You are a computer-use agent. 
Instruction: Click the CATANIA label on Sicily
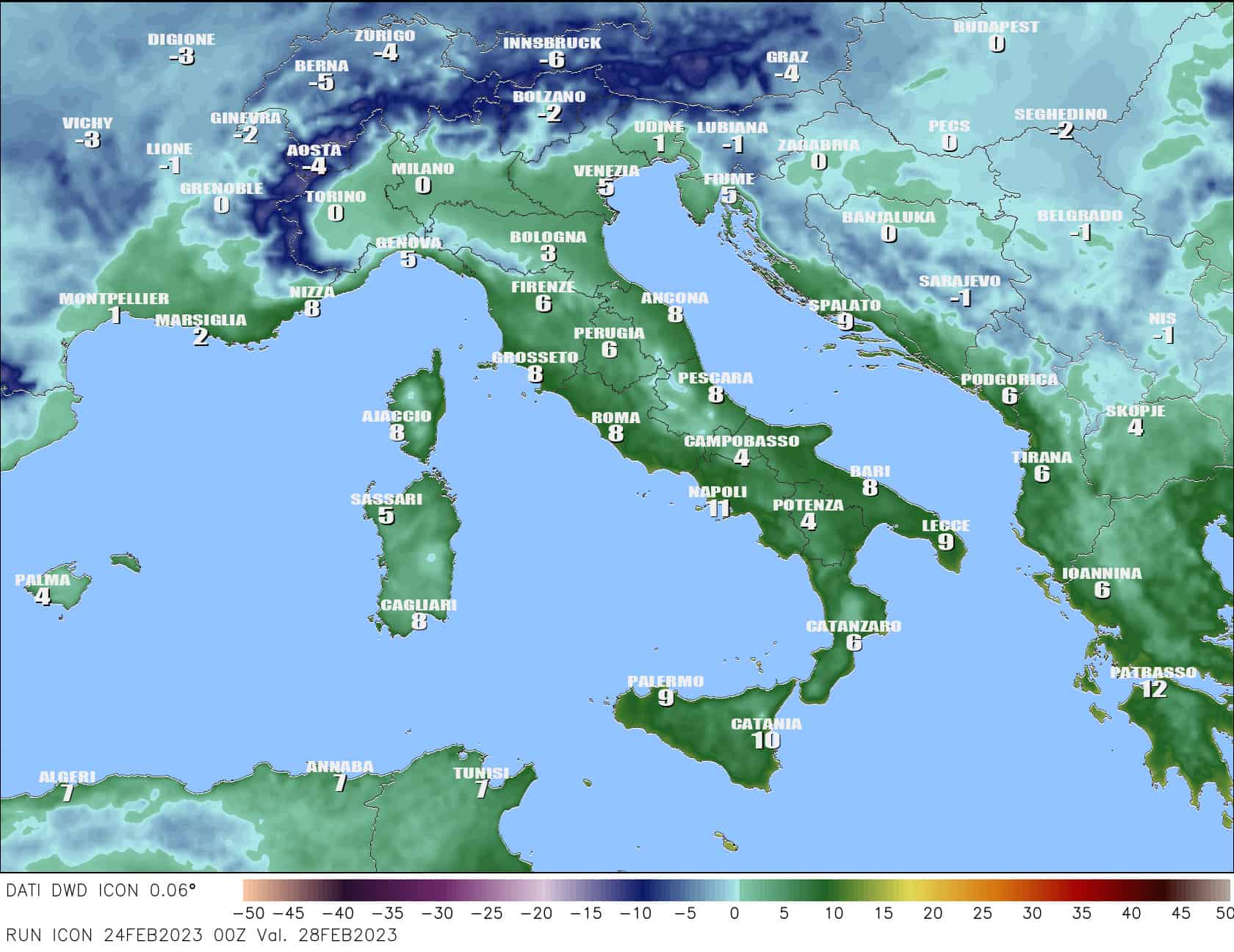click(766, 724)
